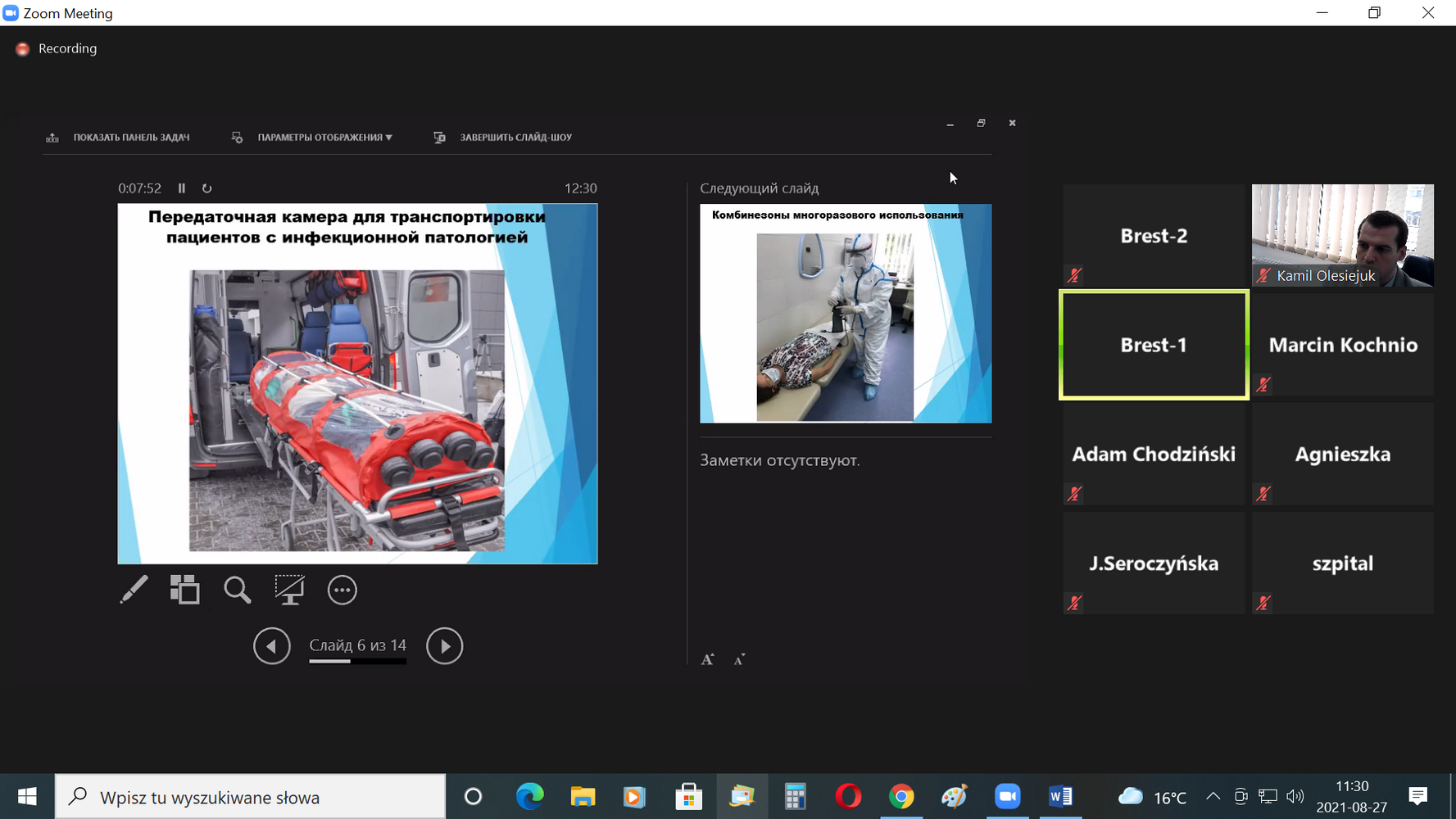Click the slide progress bar under Слайд 6 из 14

(357, 661)
